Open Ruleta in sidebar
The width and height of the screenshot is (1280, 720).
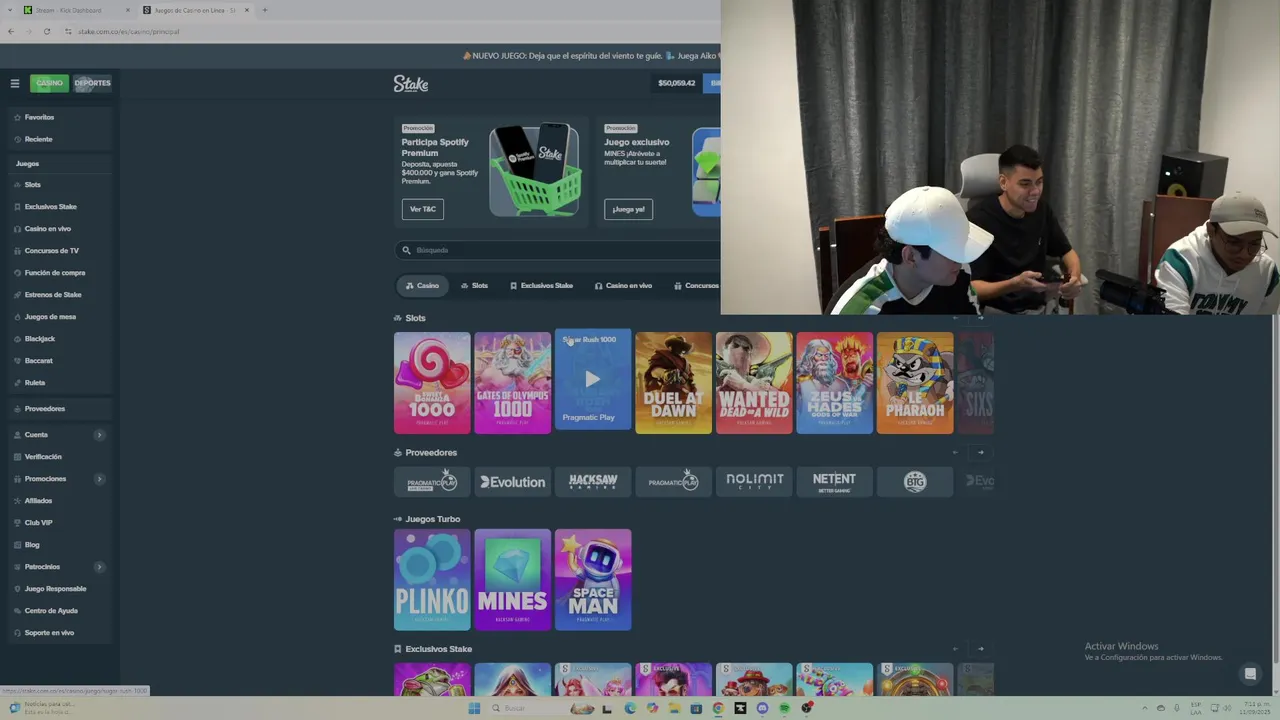pos(35,383)
